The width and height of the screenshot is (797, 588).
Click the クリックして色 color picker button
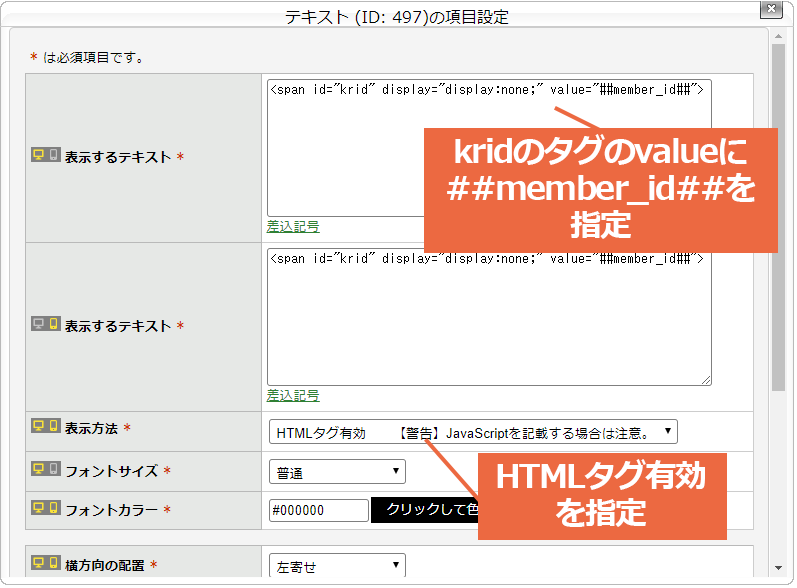pos(425,510)
